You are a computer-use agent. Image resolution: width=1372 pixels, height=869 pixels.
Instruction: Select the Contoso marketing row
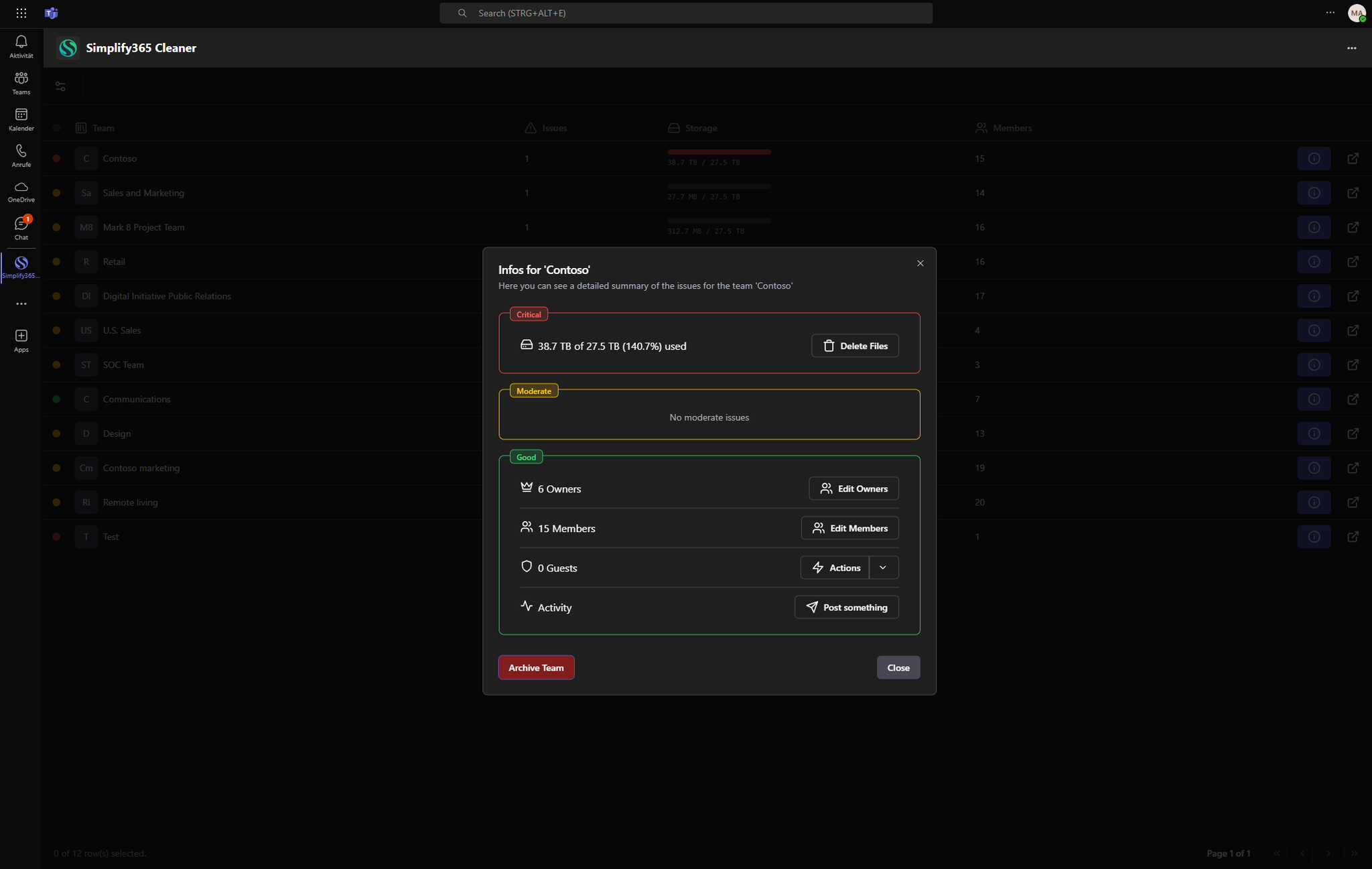[707, 468]
